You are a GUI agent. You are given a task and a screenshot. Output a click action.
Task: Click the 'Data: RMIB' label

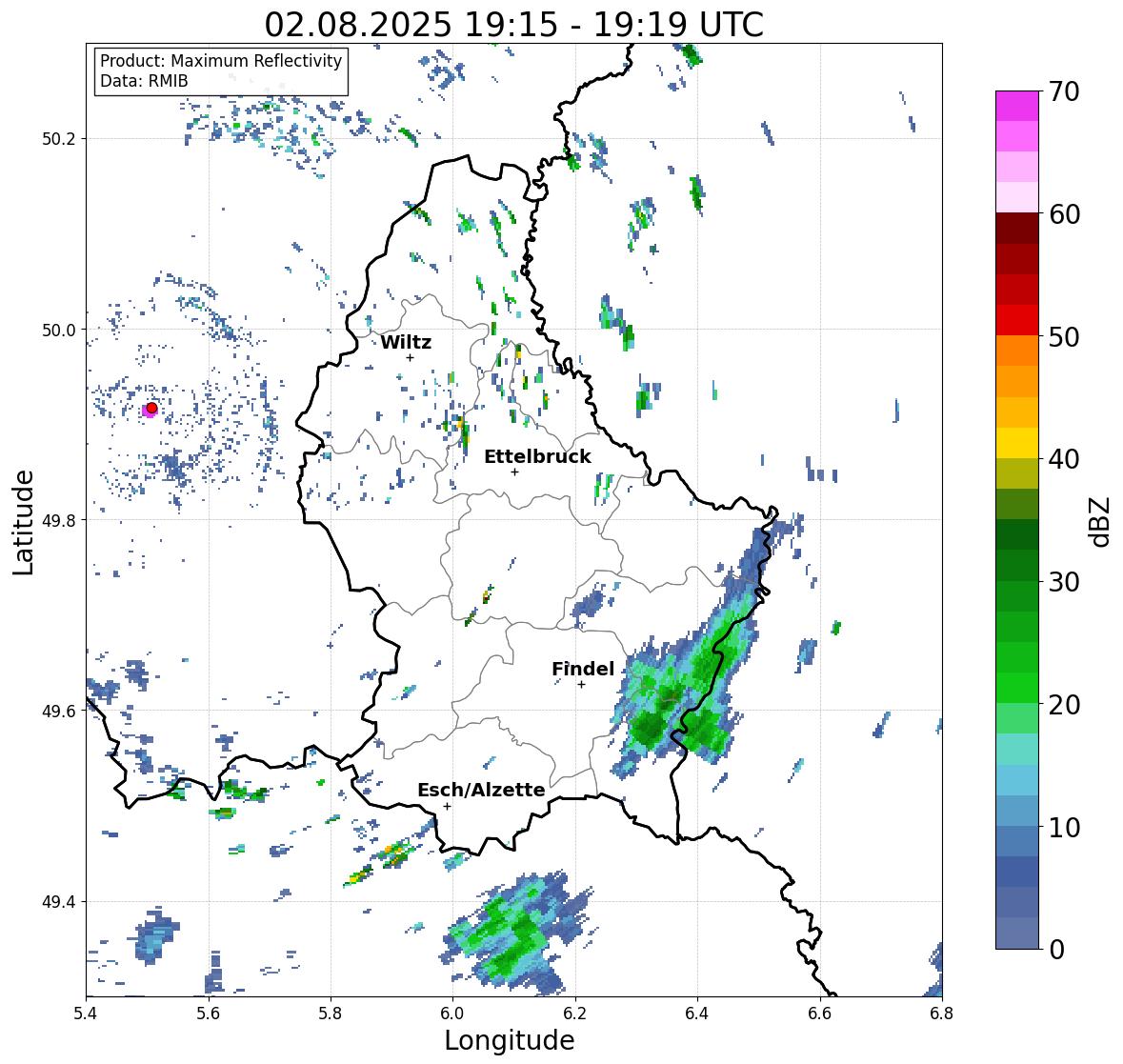coord(144,81)
